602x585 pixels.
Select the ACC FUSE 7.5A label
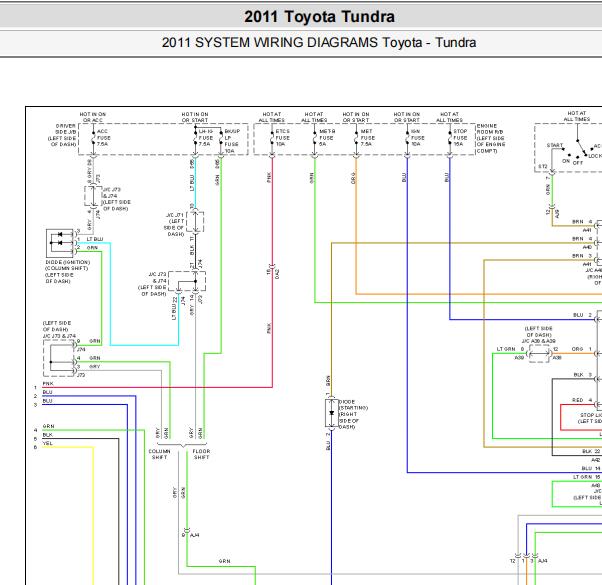(104, 137)
